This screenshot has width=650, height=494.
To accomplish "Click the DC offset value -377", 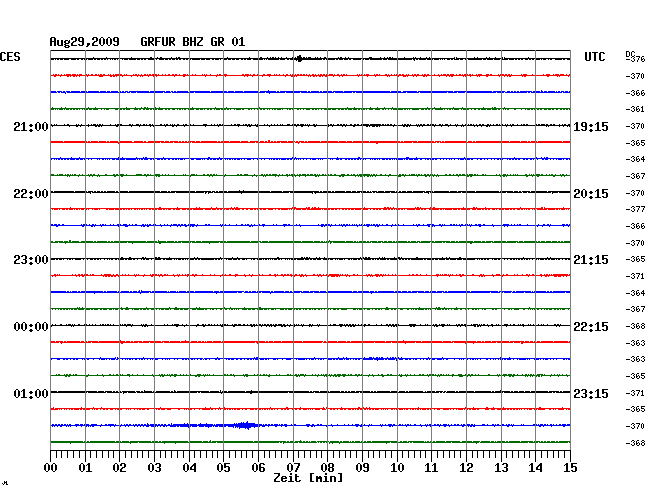I will pyautogui.click(x=635, y=209).
